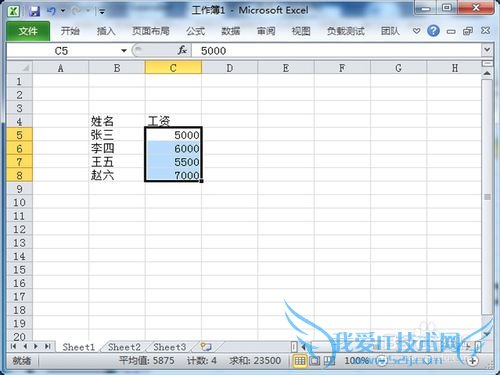Viewport: 500px width, 375px height.
Task: Select column A header
Action: click(x=60, y=68)
